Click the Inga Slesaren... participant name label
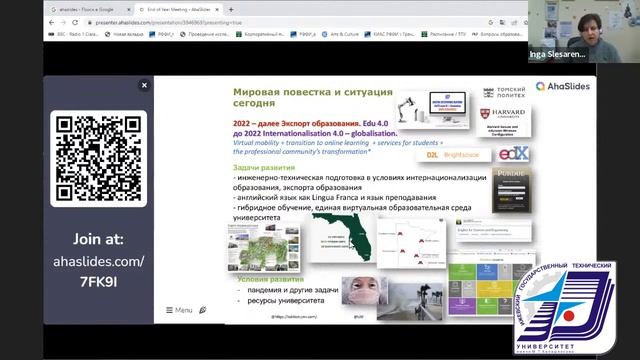 point(557,54)
